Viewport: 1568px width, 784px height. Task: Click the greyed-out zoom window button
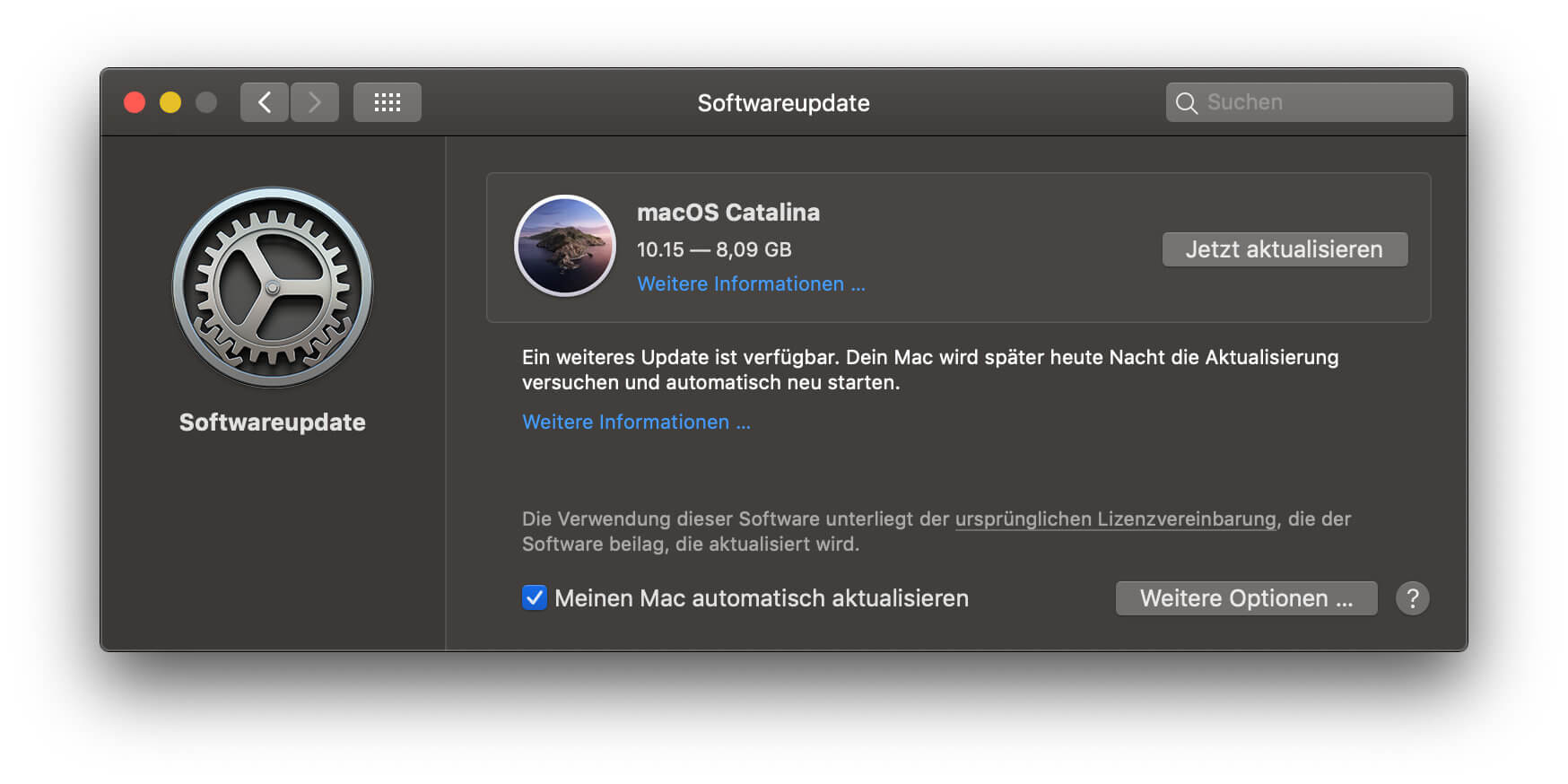(206, 102)
